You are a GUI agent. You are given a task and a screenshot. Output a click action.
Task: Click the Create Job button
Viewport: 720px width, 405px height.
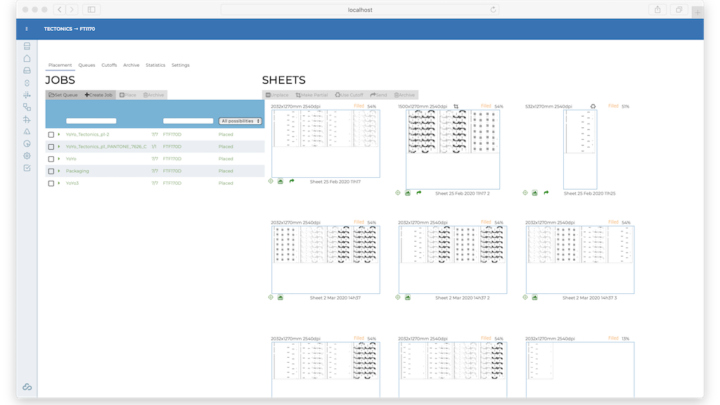click(99, 95)
